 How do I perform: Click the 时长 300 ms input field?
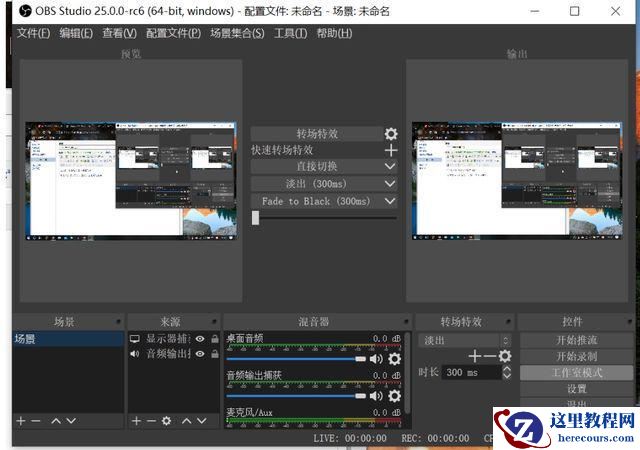472,372
